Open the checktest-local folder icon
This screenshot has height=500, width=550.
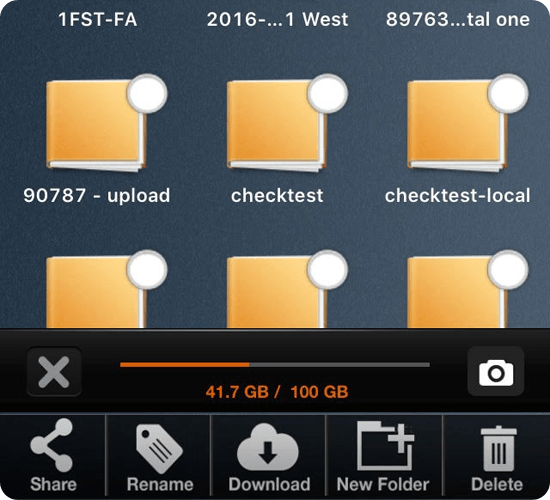point(457,126)
